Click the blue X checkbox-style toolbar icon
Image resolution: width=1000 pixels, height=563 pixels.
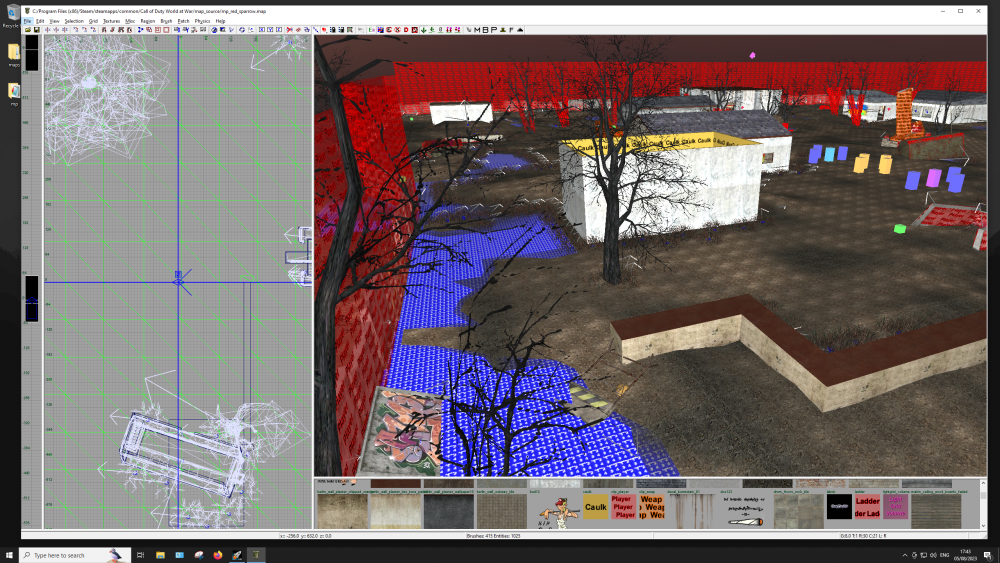(x=261, y=29)
